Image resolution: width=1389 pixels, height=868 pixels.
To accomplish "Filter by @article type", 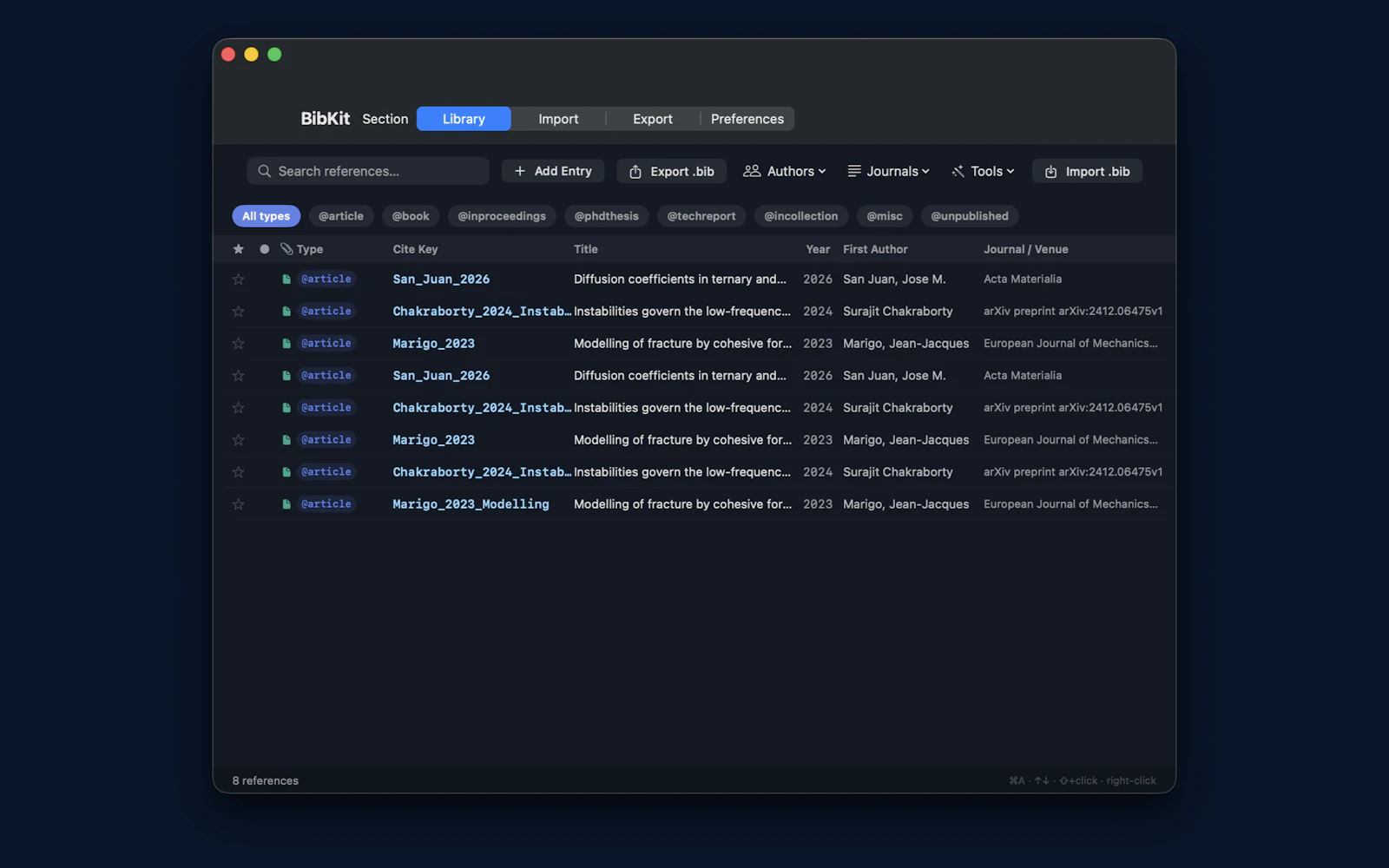I will click(x=341, y=216).
